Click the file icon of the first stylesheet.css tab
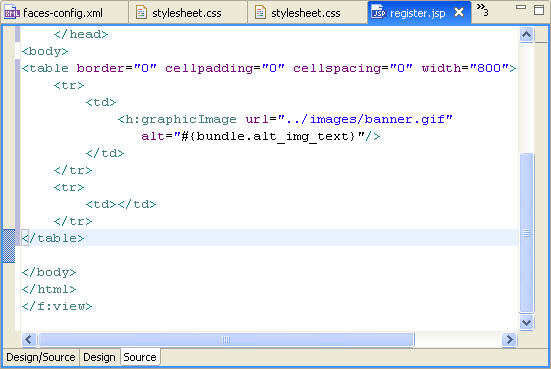 (141, 12)
